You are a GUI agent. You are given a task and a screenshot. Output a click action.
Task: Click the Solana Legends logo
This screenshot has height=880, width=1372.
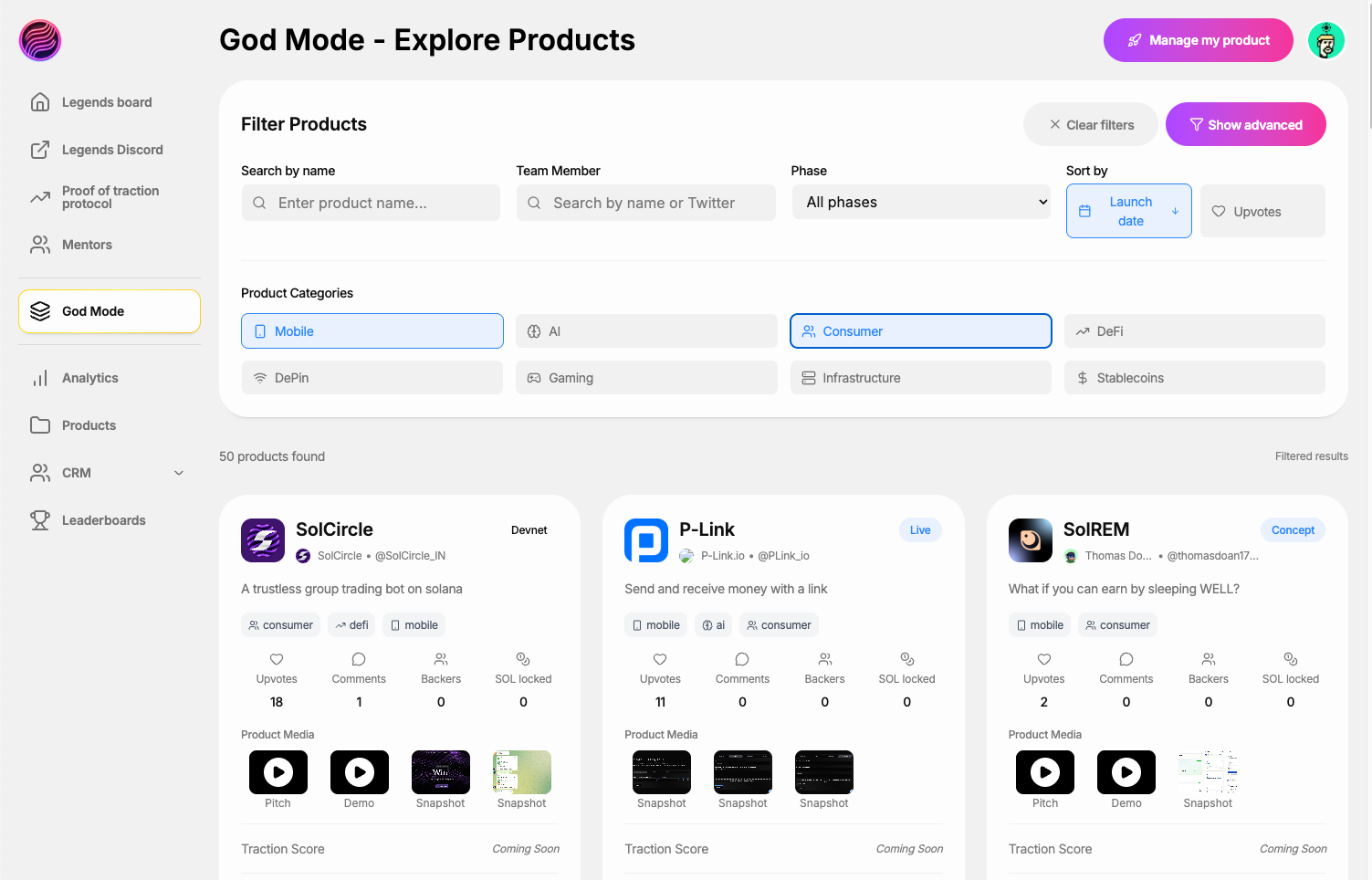tap(39, 40)
